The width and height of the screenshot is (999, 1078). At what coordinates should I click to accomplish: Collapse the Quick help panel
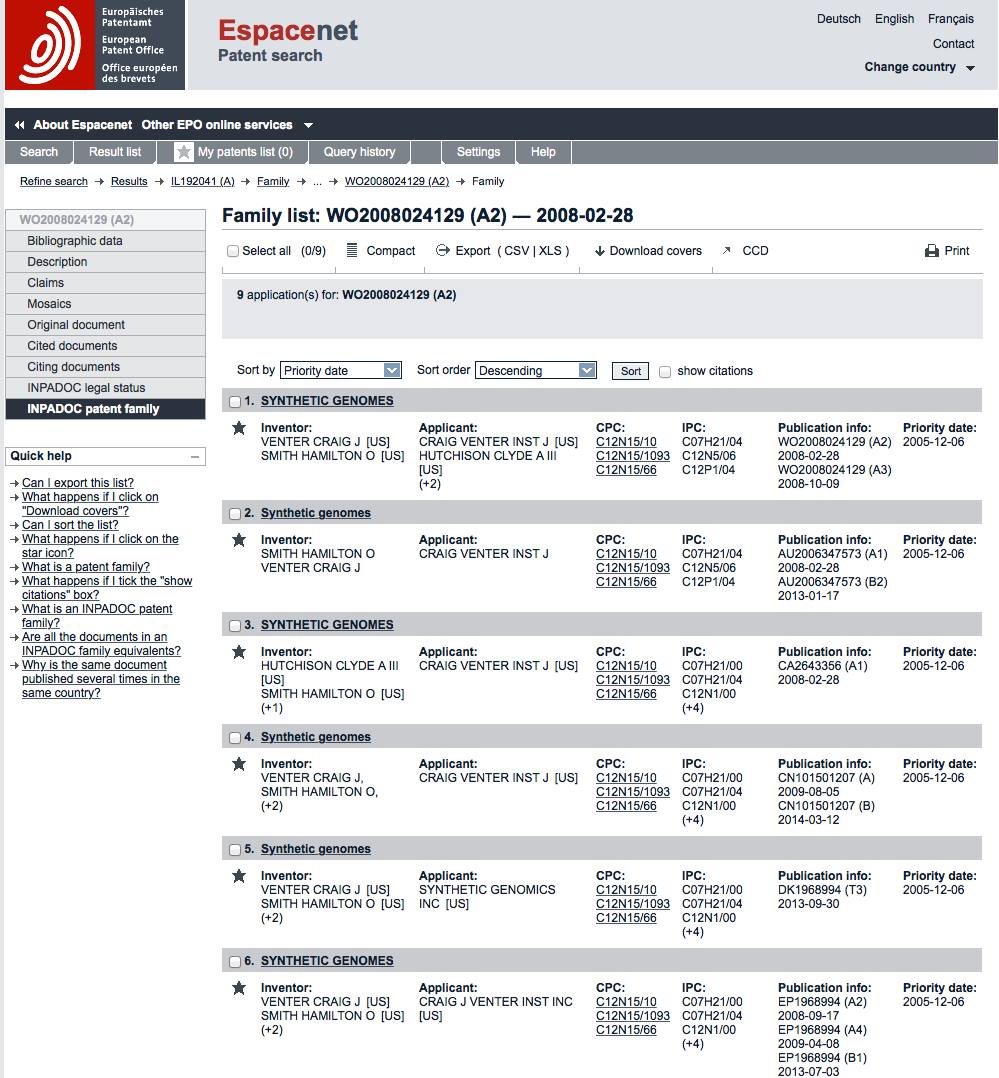[x=195, y=456]
